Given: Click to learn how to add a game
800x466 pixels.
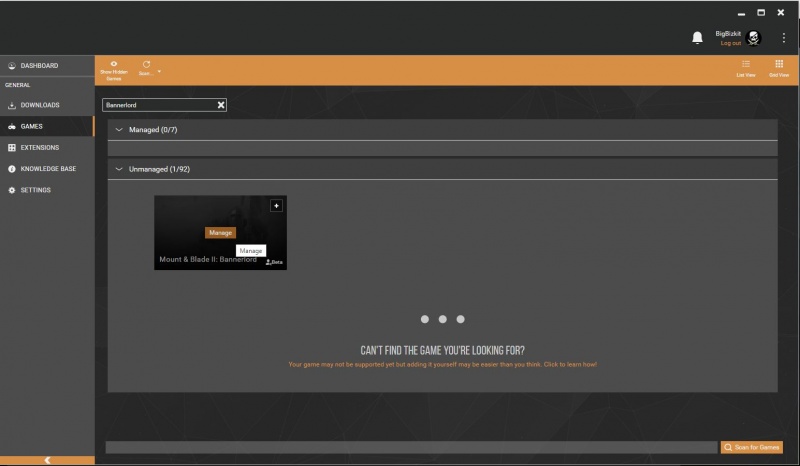Looking at the screenshot, I should [x=442, y=364].
